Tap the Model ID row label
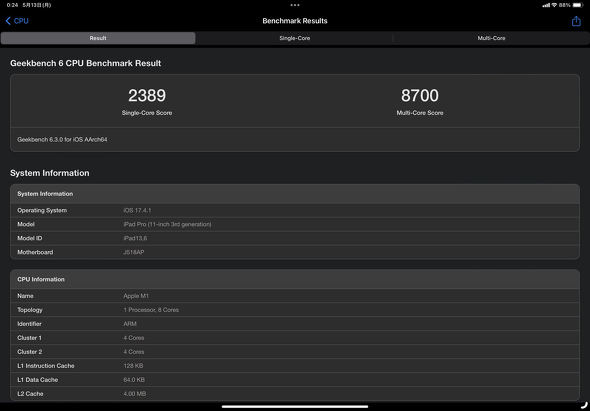This screenshot has width=590, height=411. pyautogui.click(x=29, y=238)
